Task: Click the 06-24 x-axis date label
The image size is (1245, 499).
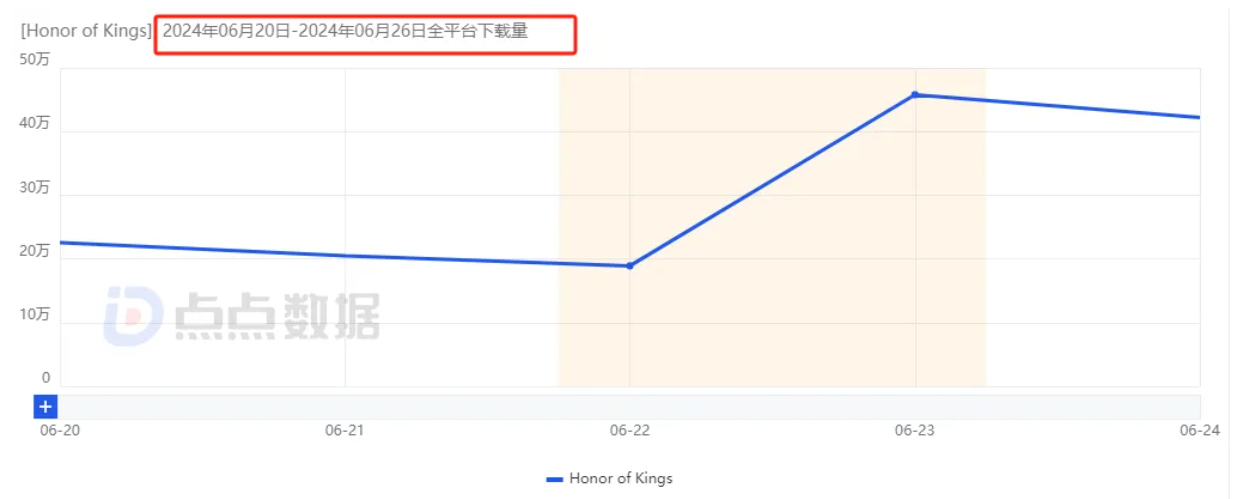Action: tap(1198, 430)
